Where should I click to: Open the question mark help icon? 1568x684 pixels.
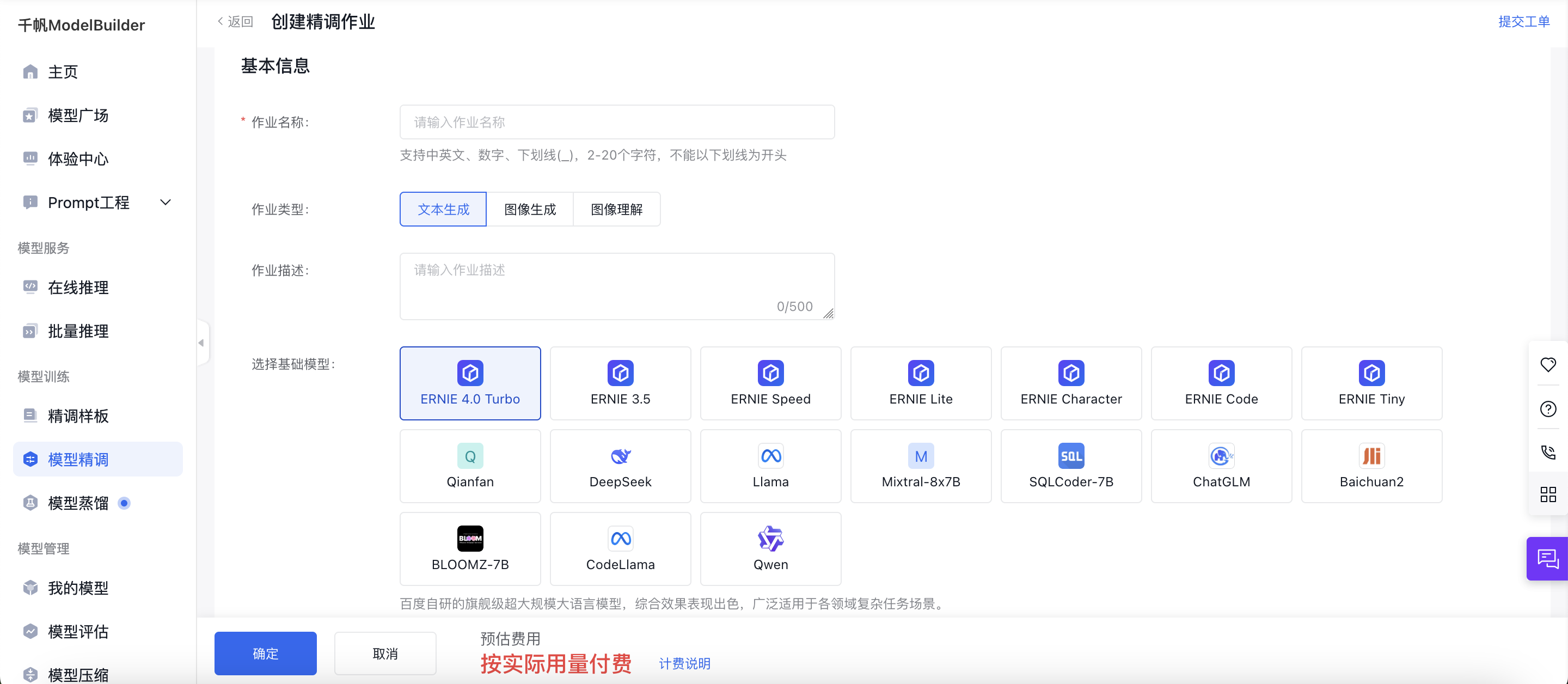coord(1548,408)
